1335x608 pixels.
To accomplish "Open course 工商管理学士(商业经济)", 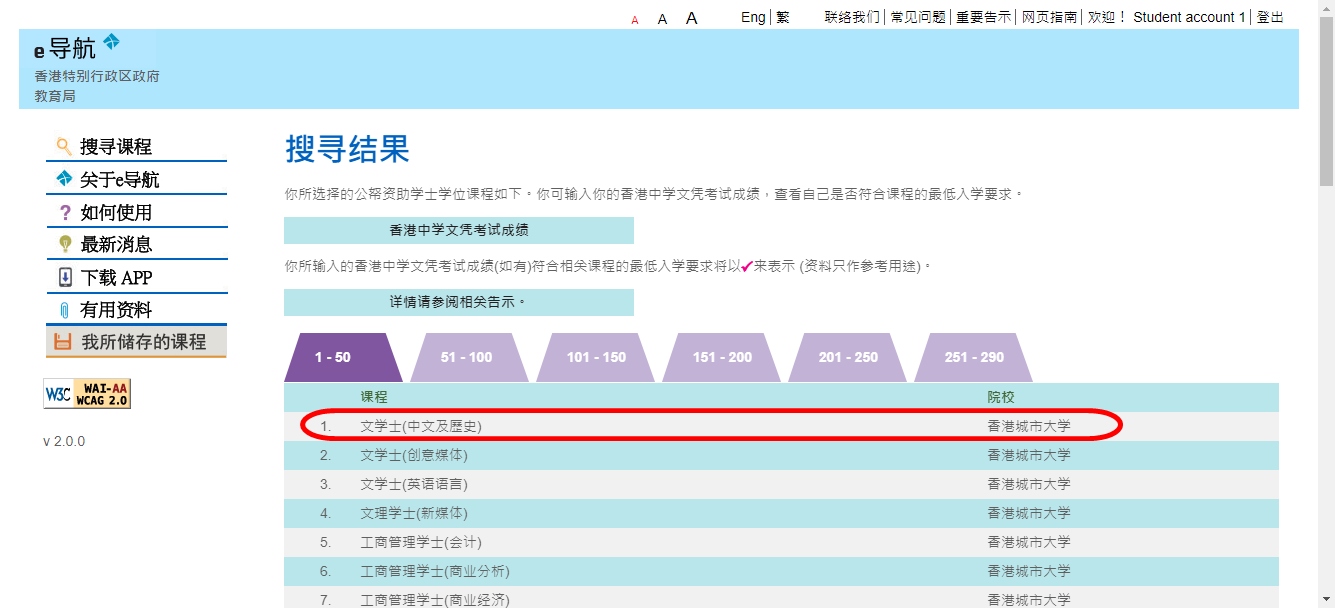I will pos(435,600).
